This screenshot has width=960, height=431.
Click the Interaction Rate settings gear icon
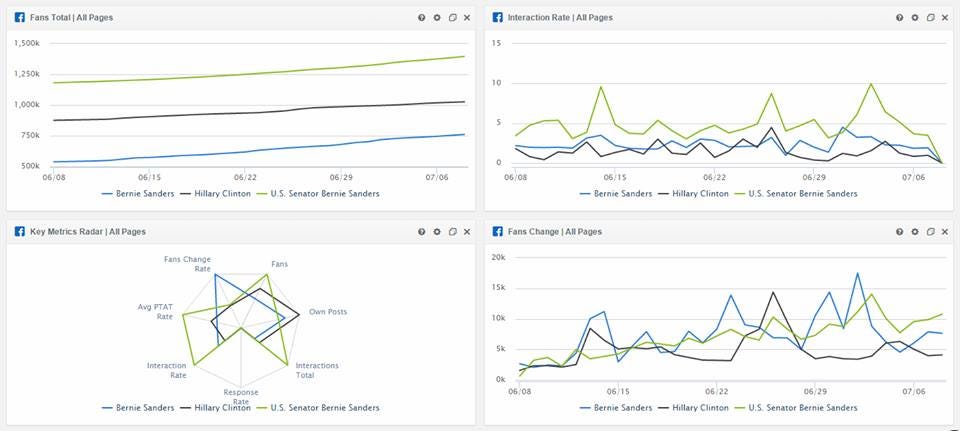coord(915,18)
